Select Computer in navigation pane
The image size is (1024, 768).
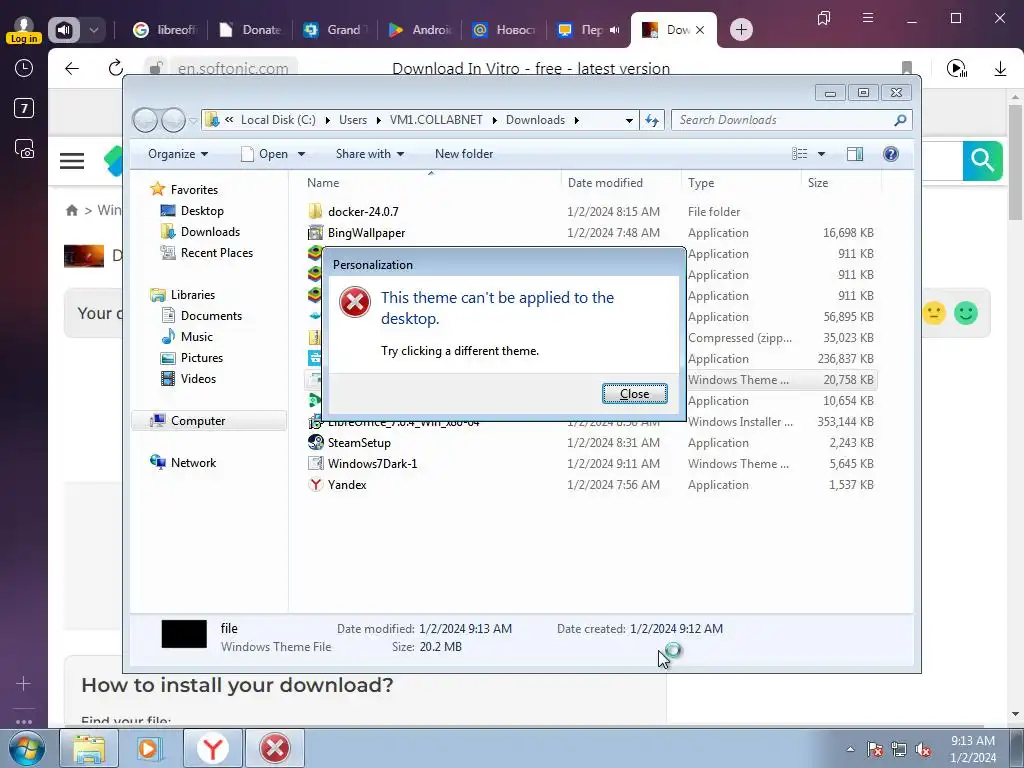click(x=198, y=421)
